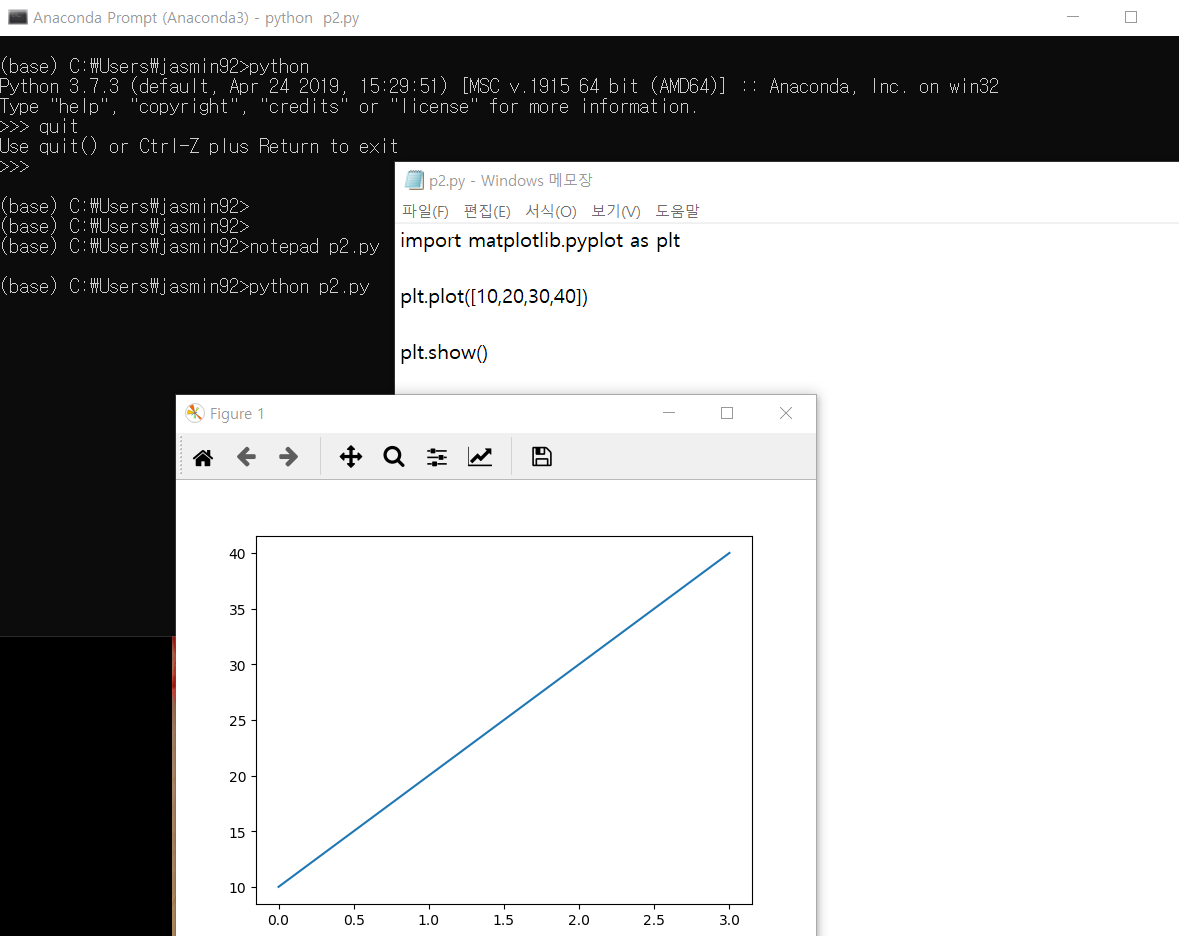Screen dimensions: 1179x936
Task: Click the Anaconda Prompt title bar icon
Action: pyautogui.click(x=17, y=17)
